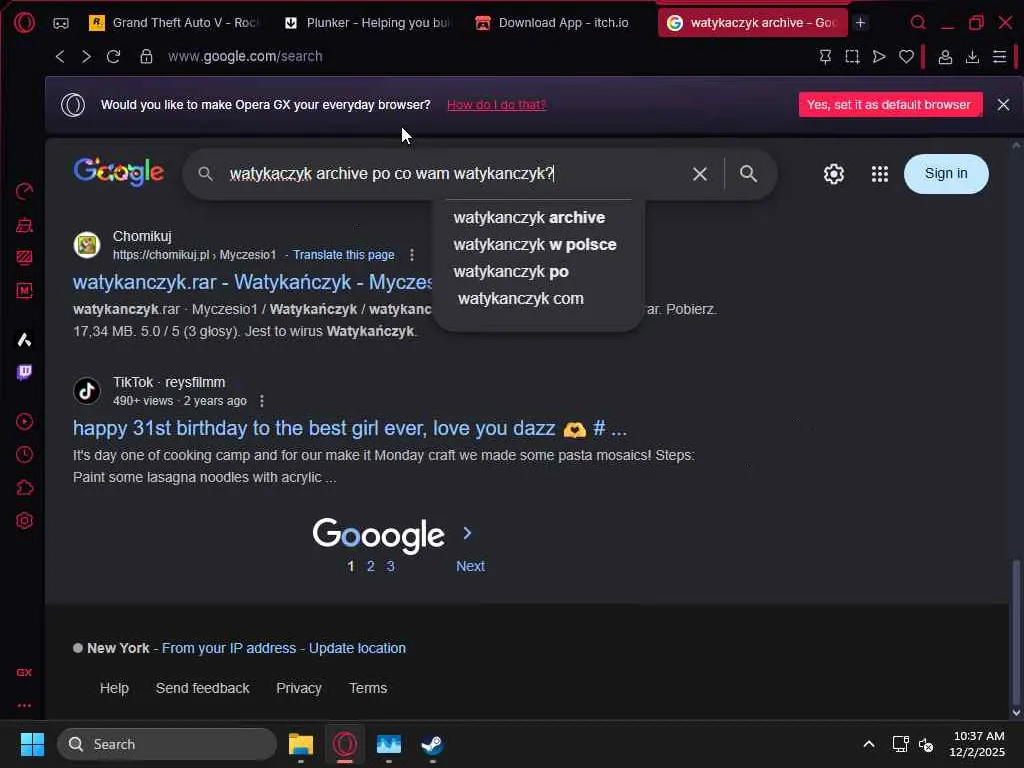This screenshot has width=1024, height=768.
Task: Go forward to next page
Action: 86,57
